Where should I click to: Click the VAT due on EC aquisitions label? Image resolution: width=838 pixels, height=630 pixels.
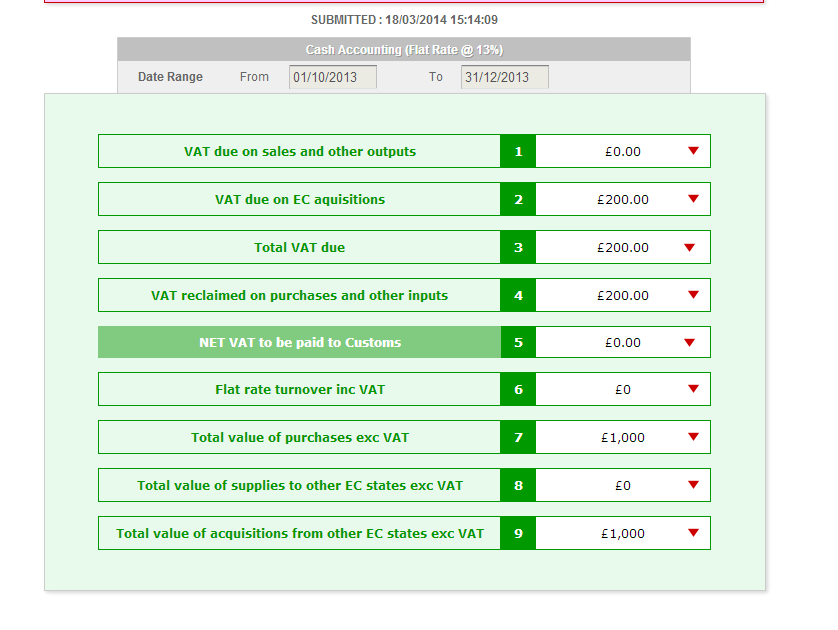(300, 199)
